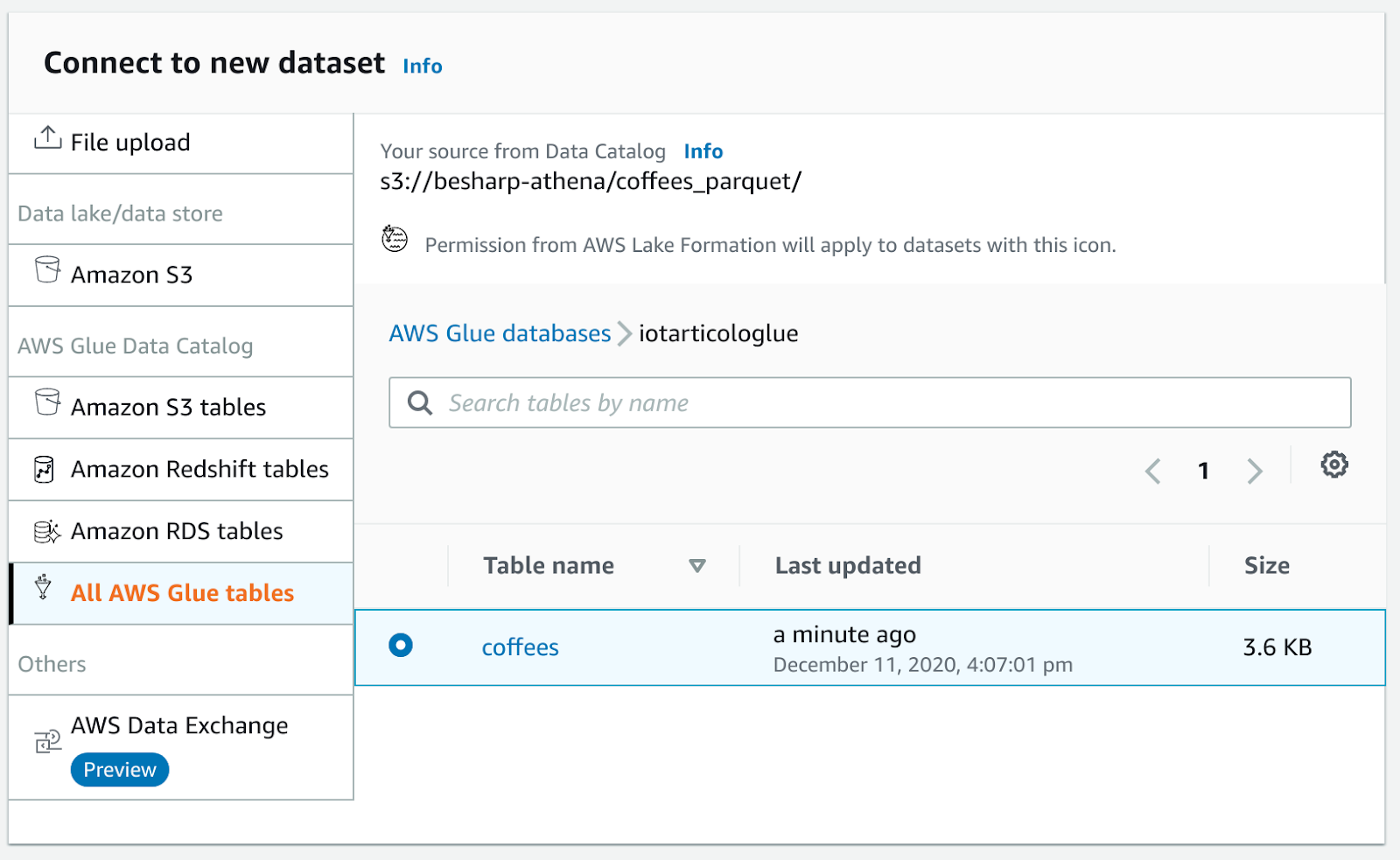Click the Connect to new dataset title
This screenshot has width=1400, height=860.
click(x=214, y=63)
